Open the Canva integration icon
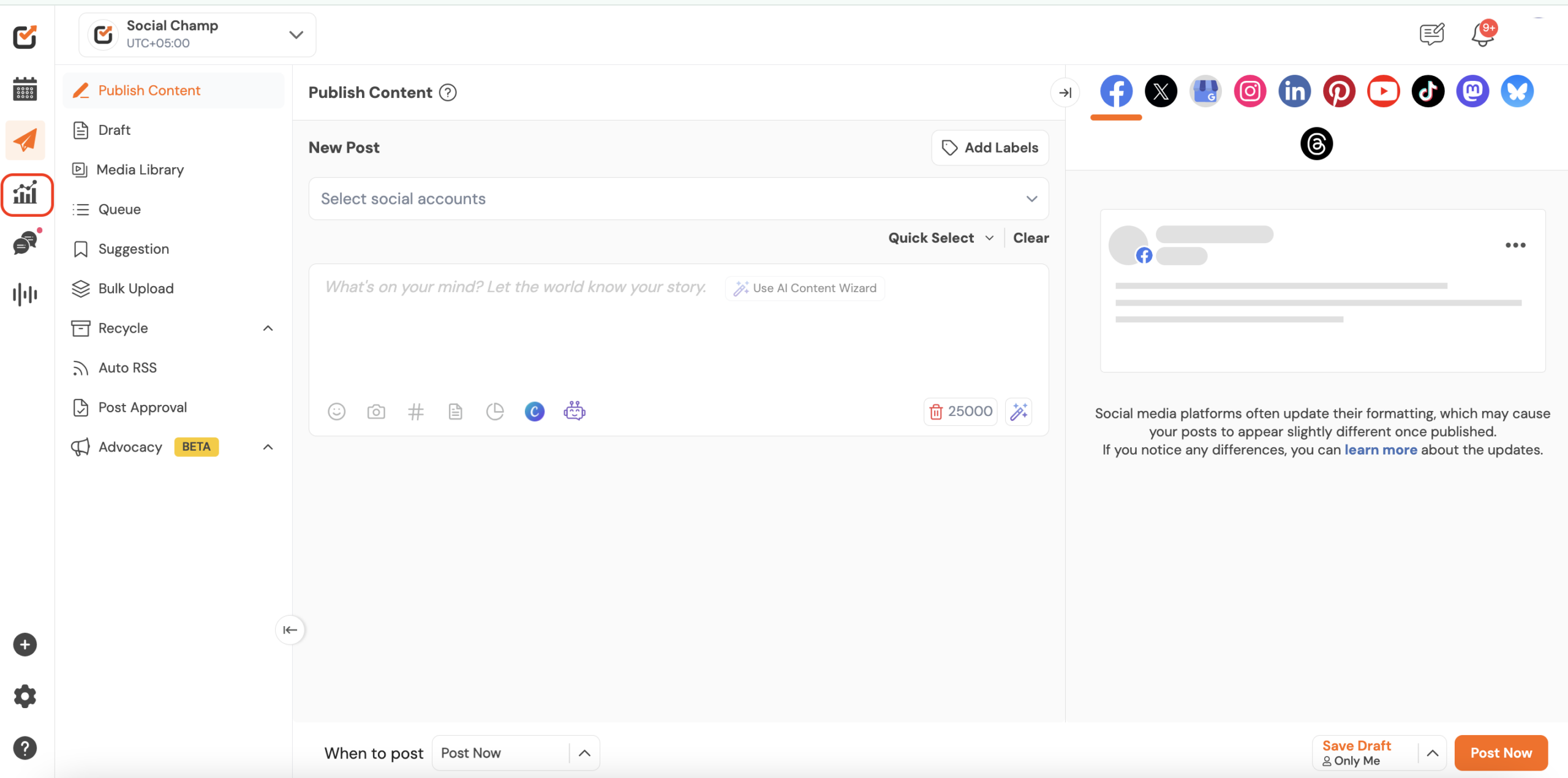Viewport: 1568px width, 778px height. pyautogui.click(x=534, y=412)
